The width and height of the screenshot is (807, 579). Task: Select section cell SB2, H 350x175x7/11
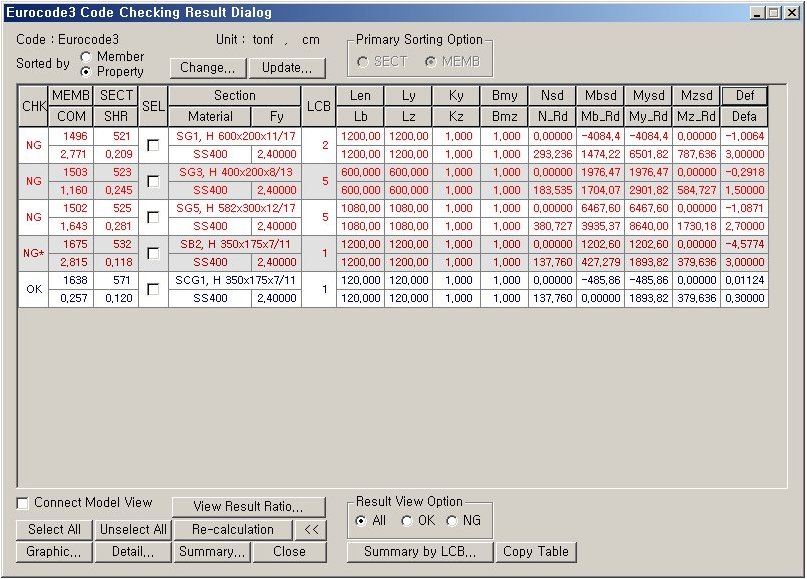click(x=235, y=244)
